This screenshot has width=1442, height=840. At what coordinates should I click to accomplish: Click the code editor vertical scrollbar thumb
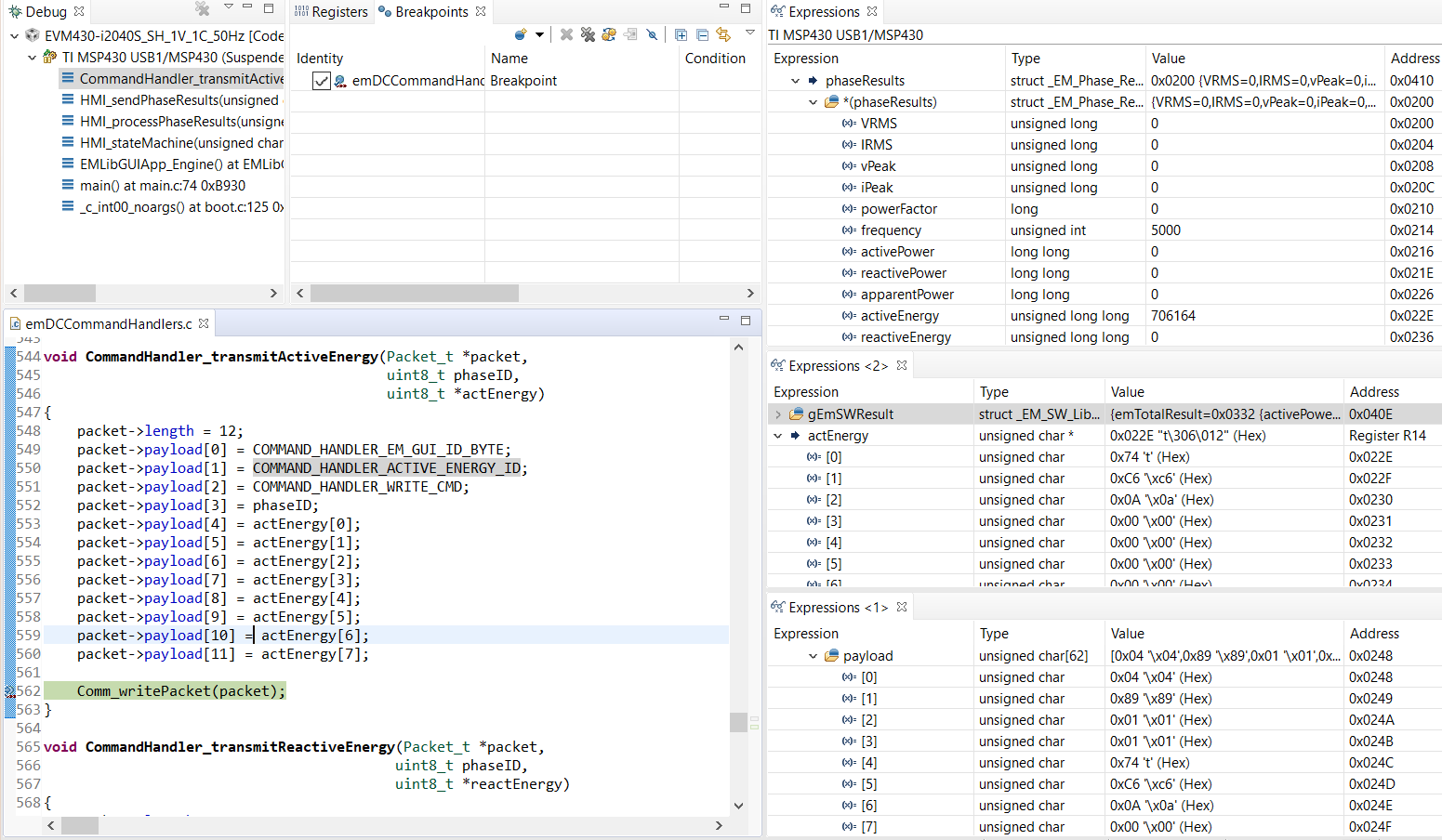[x=738, y=722]
